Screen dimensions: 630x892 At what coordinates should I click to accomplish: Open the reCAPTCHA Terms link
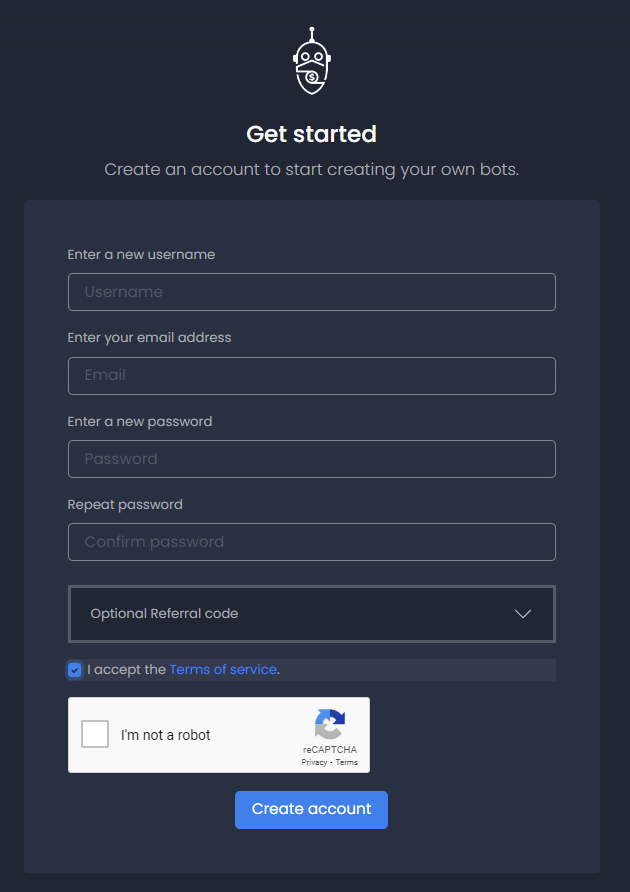(x=347, y=762)
